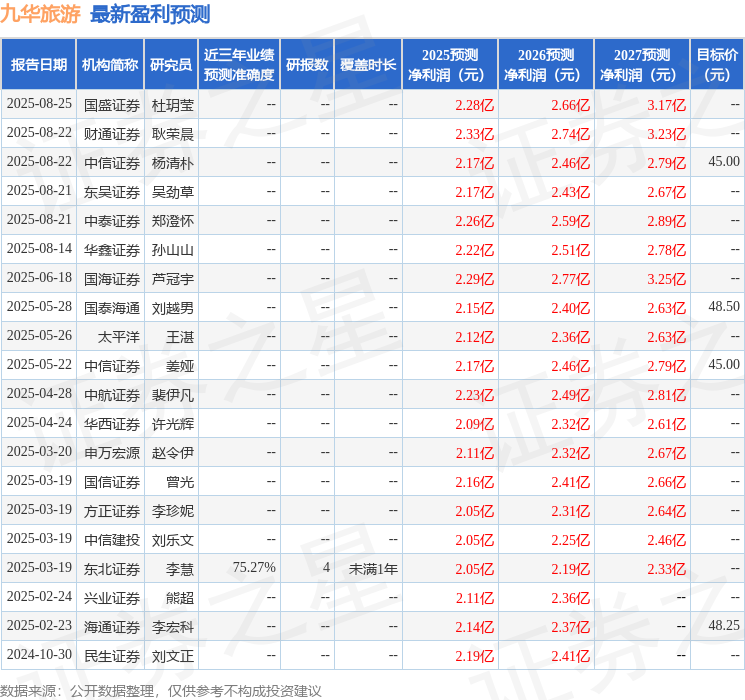This screenshot has height=700, width=745.
Task: Click institution 中信建投
Action: [112, 540]
